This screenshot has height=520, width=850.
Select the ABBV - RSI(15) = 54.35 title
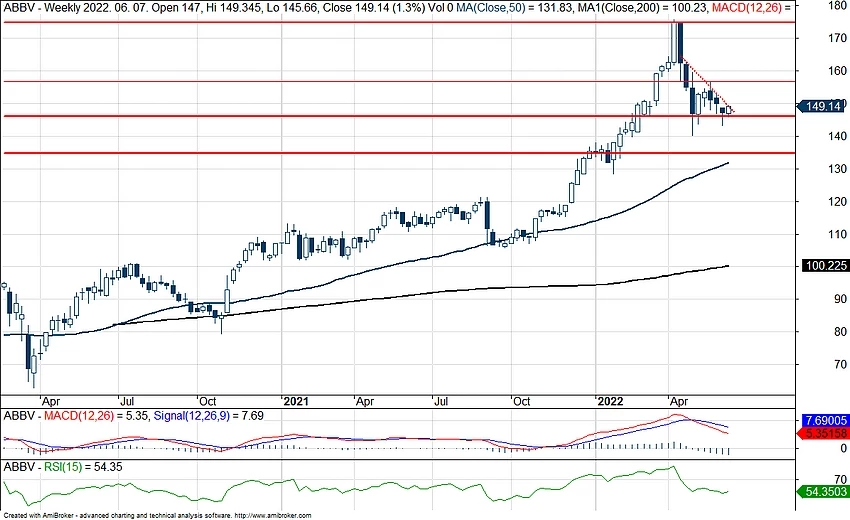(x=62, y=467)
